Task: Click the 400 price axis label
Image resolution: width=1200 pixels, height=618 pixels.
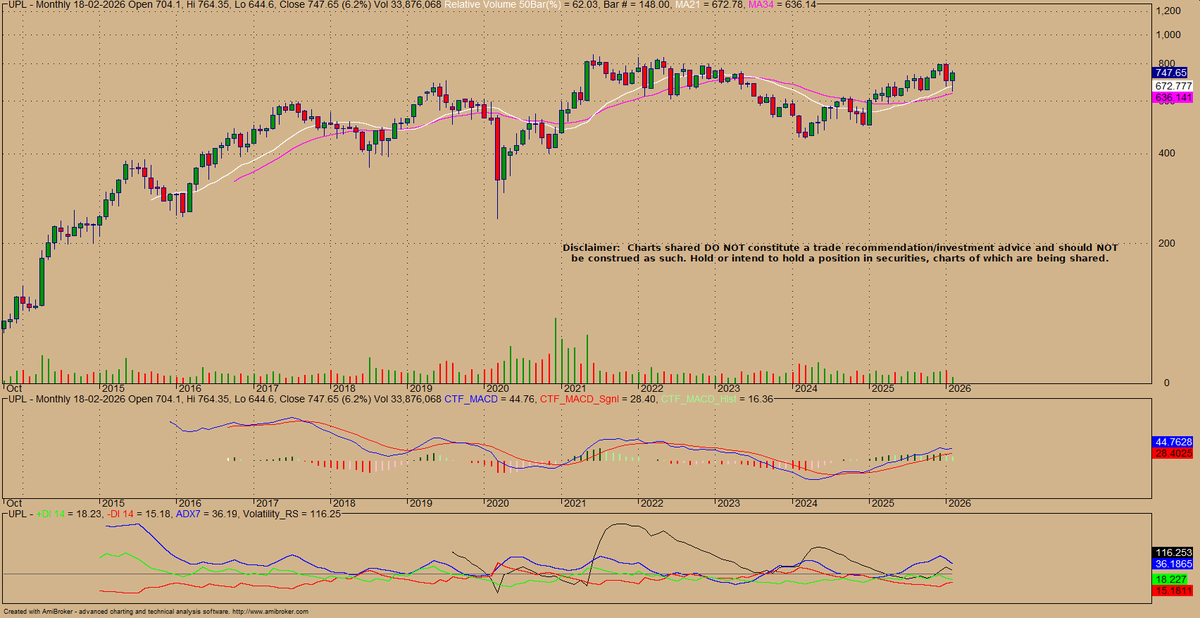Action: 1166,154
